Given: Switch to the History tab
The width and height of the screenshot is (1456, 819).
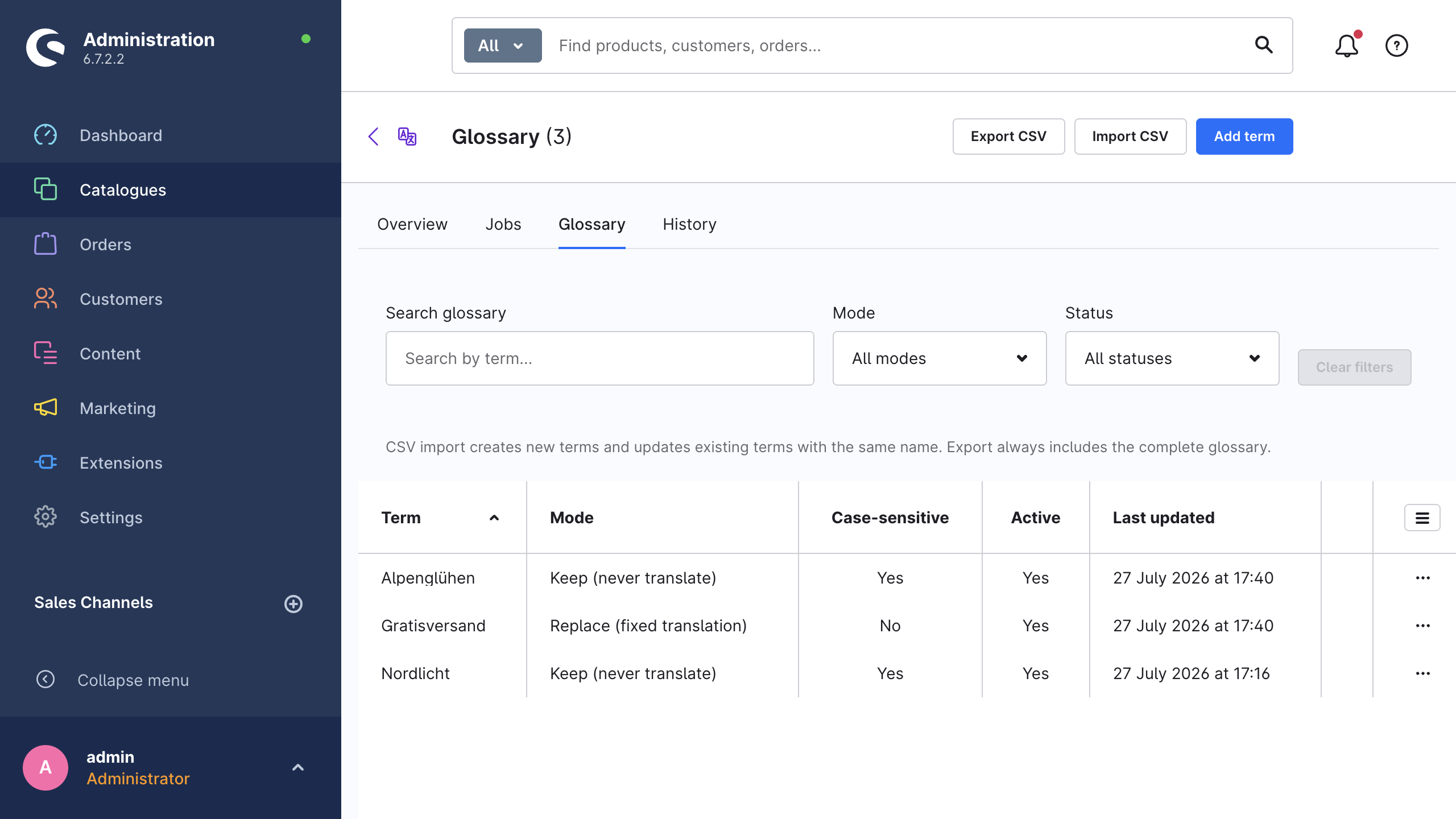Looking at the screenshot, I should pyautogui.click(x=689, y=224).
